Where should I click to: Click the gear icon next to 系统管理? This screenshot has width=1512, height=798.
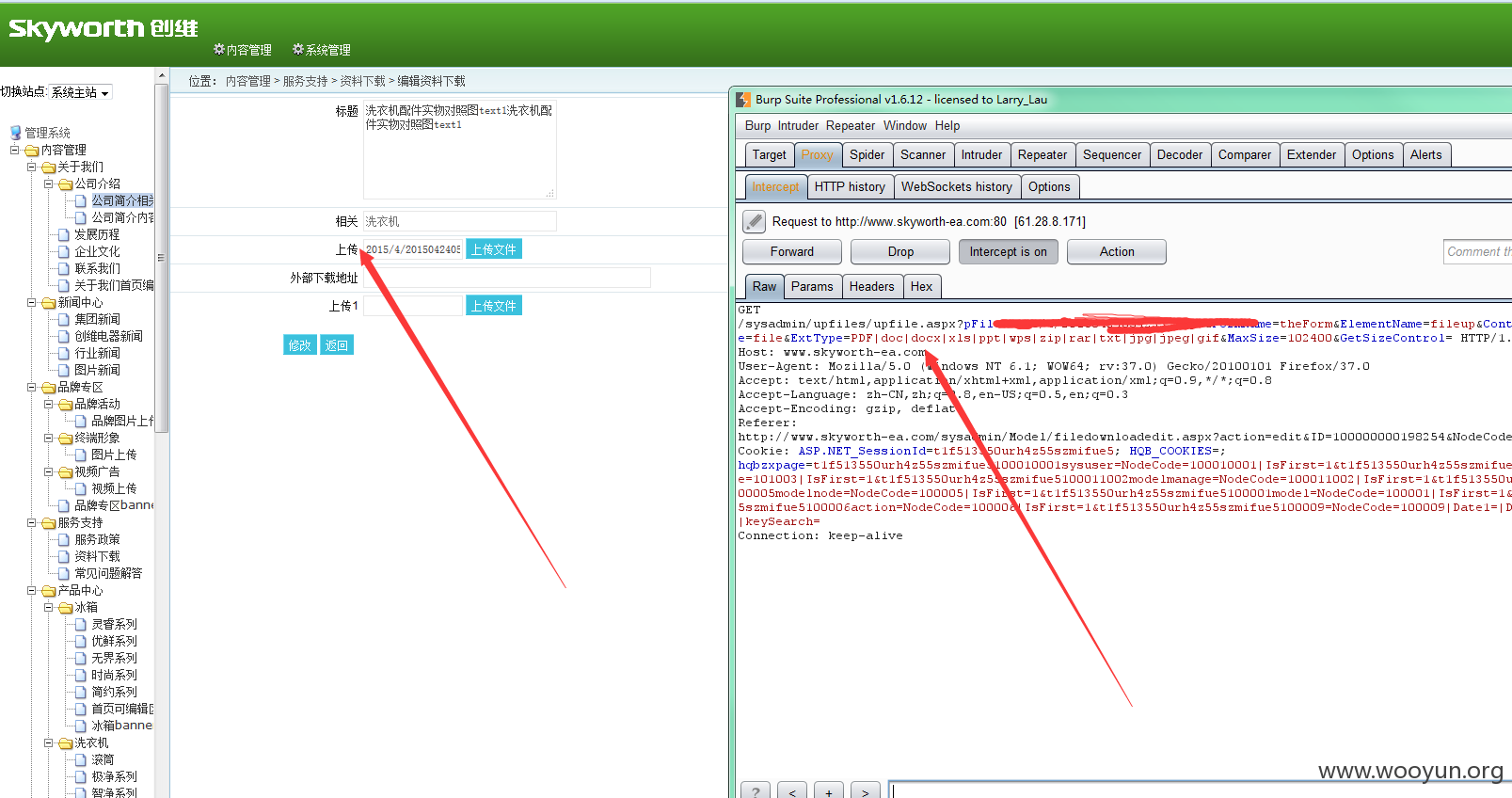[298, 49]
